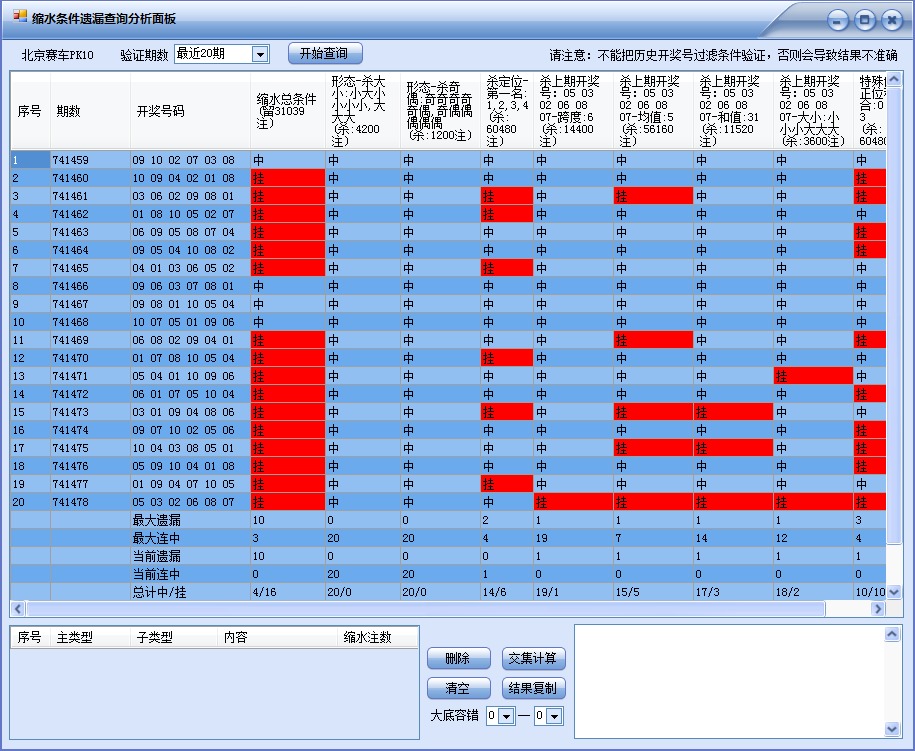Click the 删除 (delete) button

458,658
